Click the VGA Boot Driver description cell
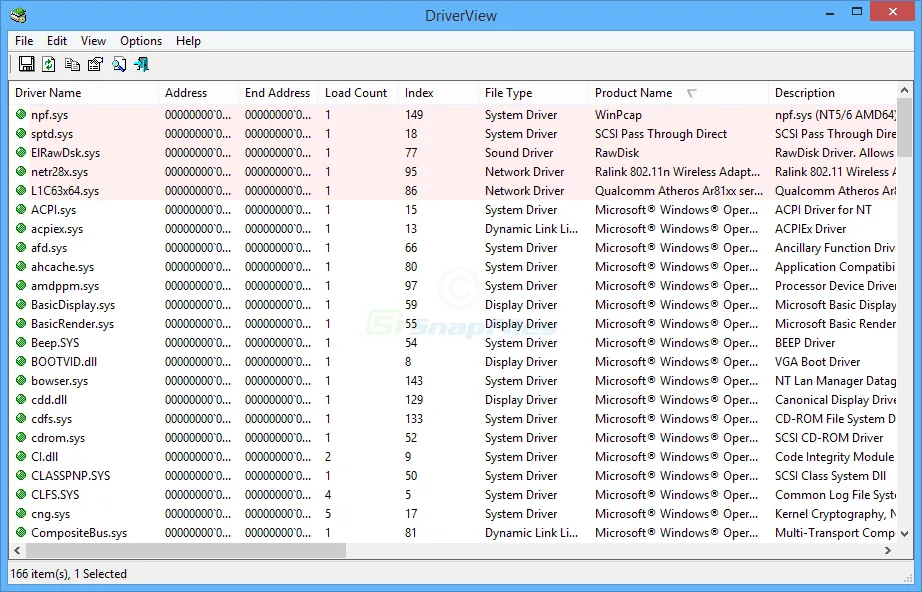 (x=817, y=362)
